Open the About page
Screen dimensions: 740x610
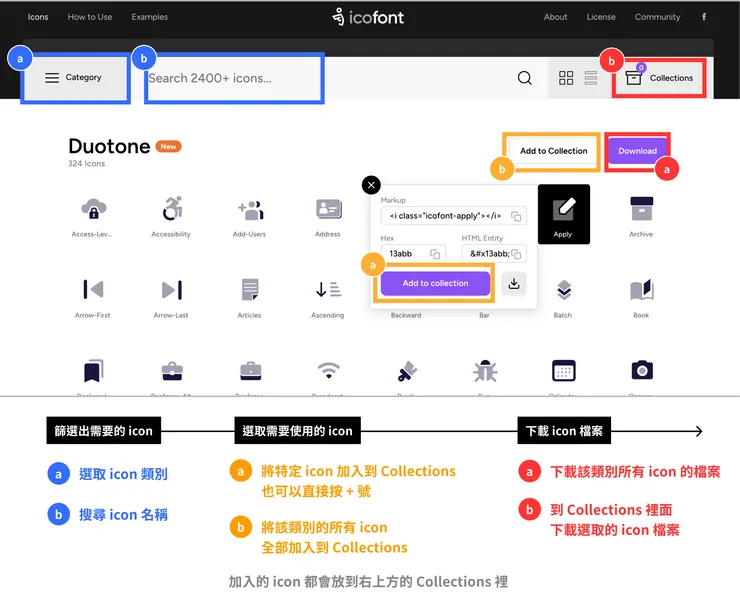[x=555, y=17]
